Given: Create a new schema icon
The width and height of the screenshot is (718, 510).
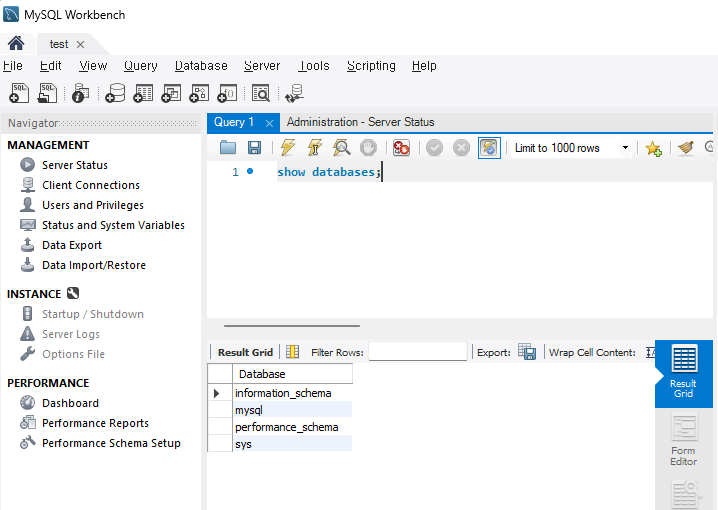Looking at the screenshot, I should (115, 93).
